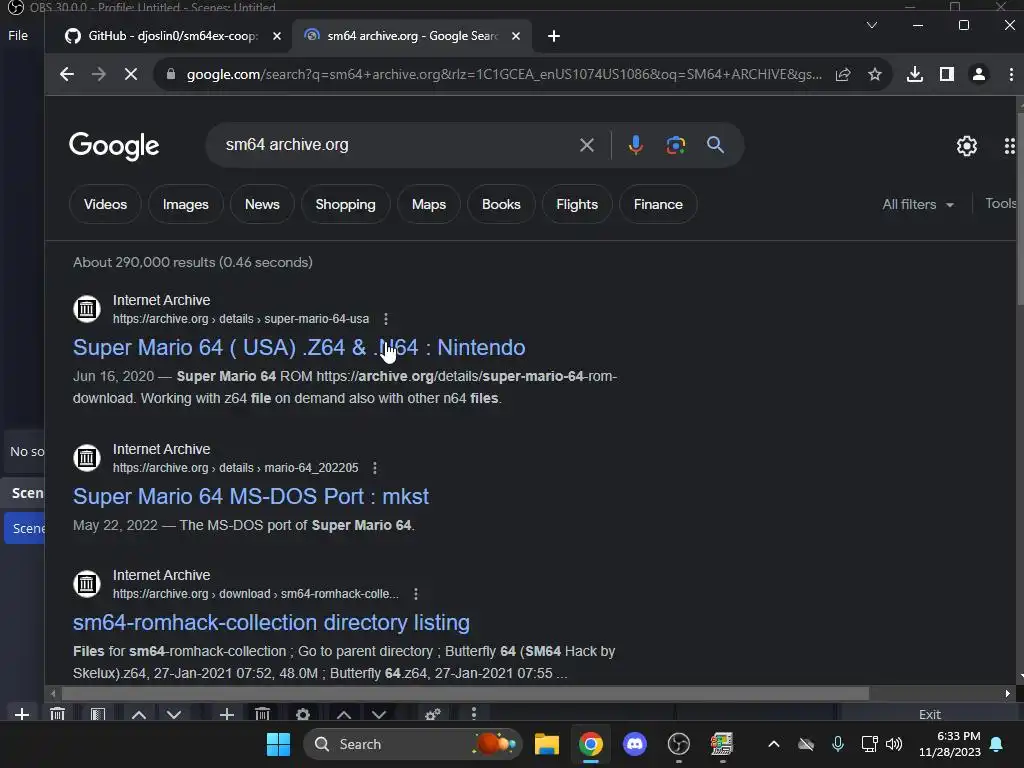Open volume control in system tray

click(x=894, y=744)
